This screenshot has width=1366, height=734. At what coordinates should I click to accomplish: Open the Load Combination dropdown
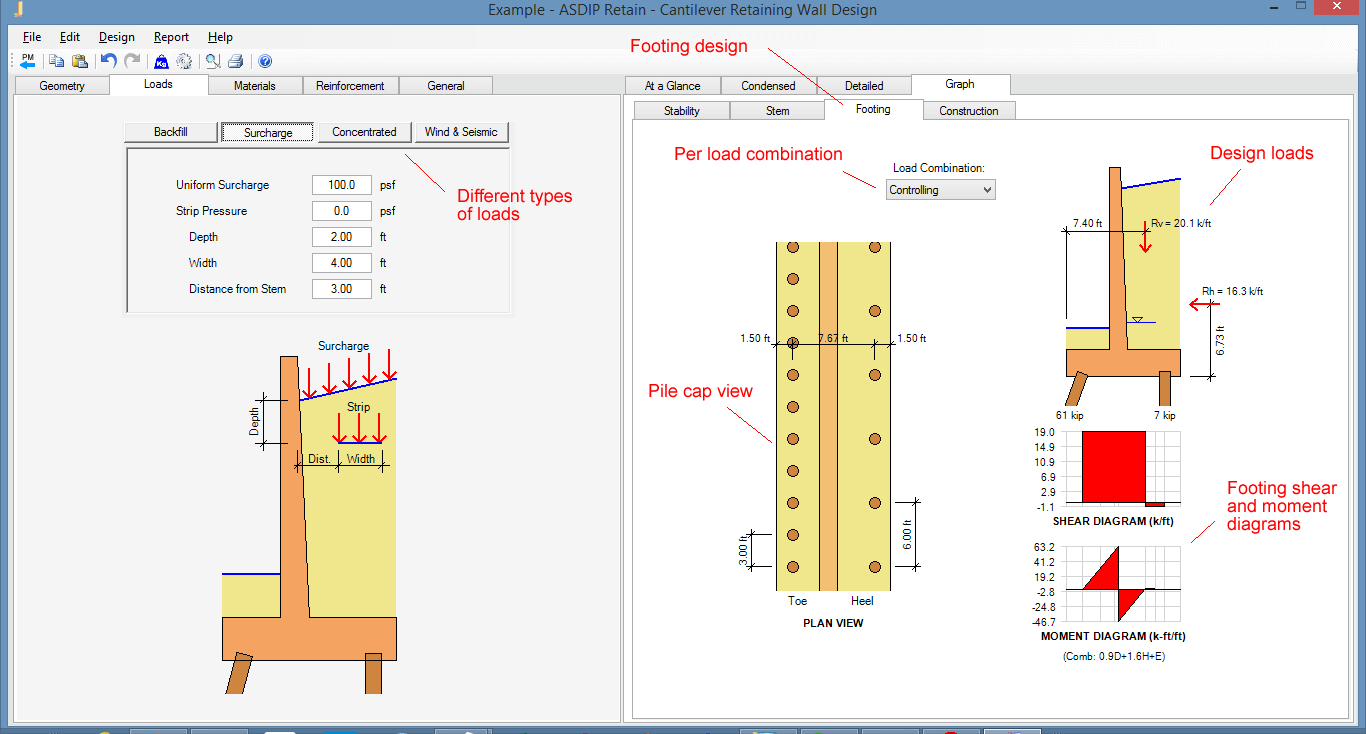tap(988, 189)
